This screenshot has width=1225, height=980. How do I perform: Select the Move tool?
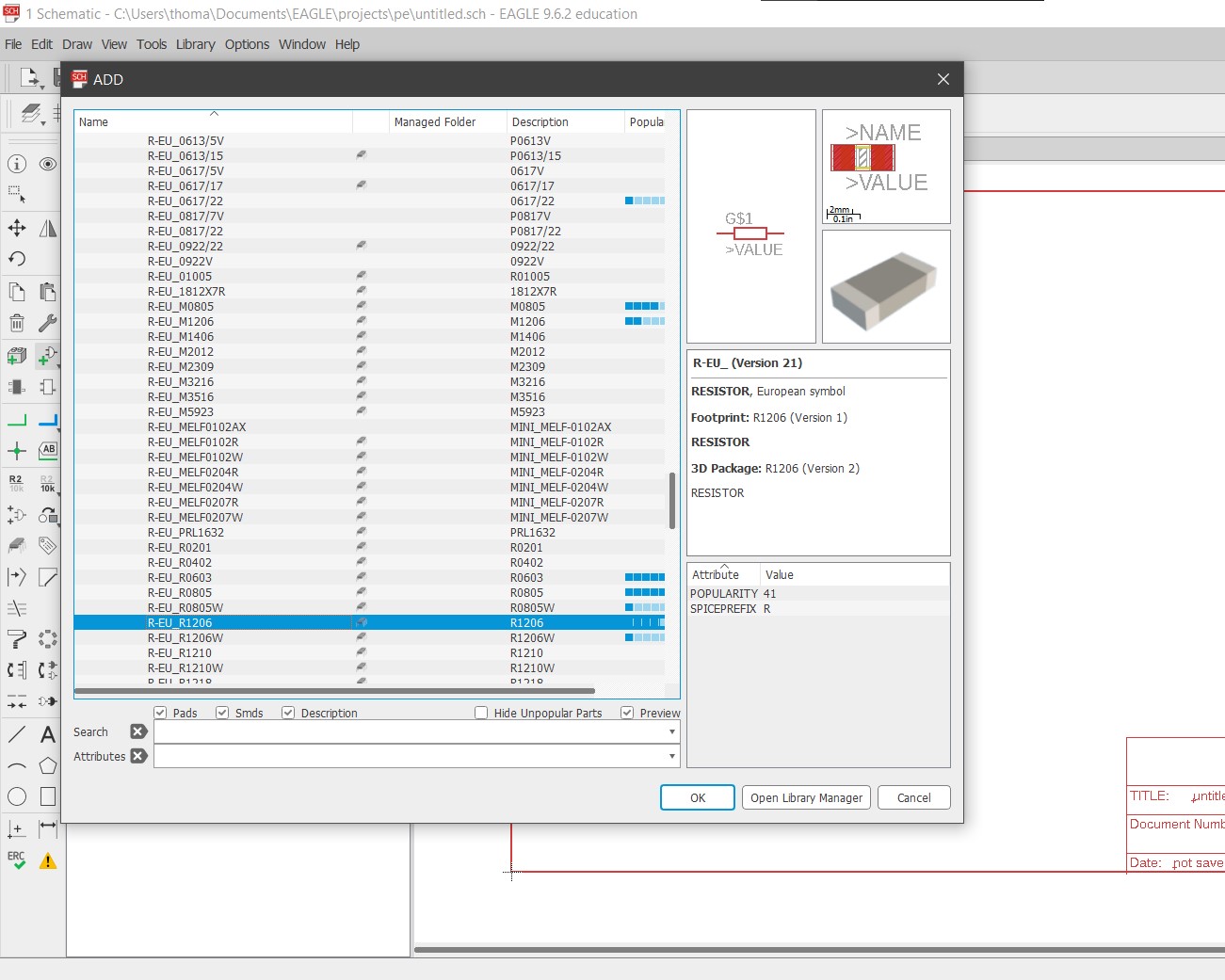click(17, 228)
